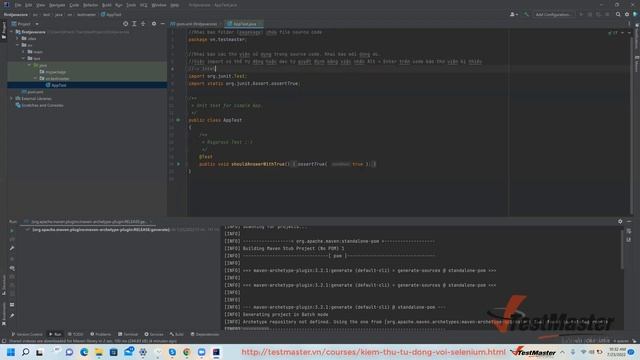The image size is (640, 360).
Task: Hide the Run tool window
Action: pos(629,221)
